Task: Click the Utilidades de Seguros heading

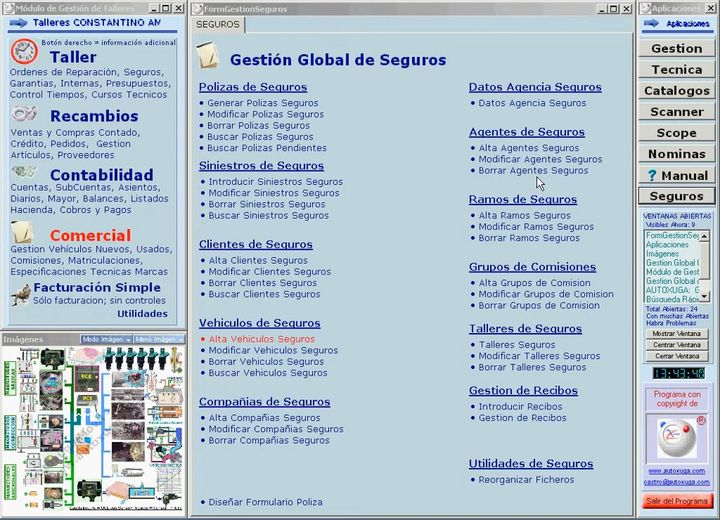Action: point(531,463)
